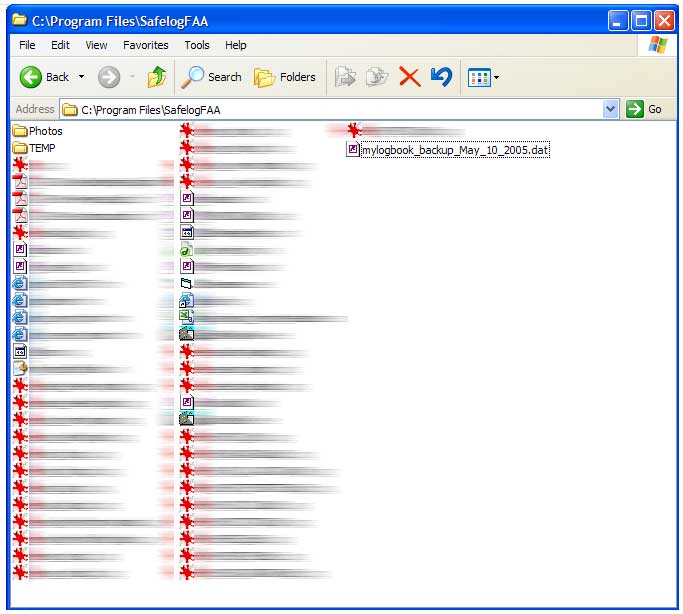
Task: Minimize the SafelogFAA window
Action: [x=618, y=20]
